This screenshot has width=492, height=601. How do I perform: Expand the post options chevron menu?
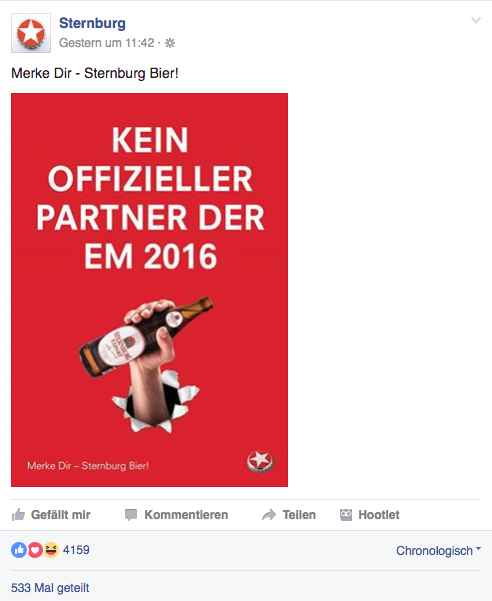click(476, 20)
